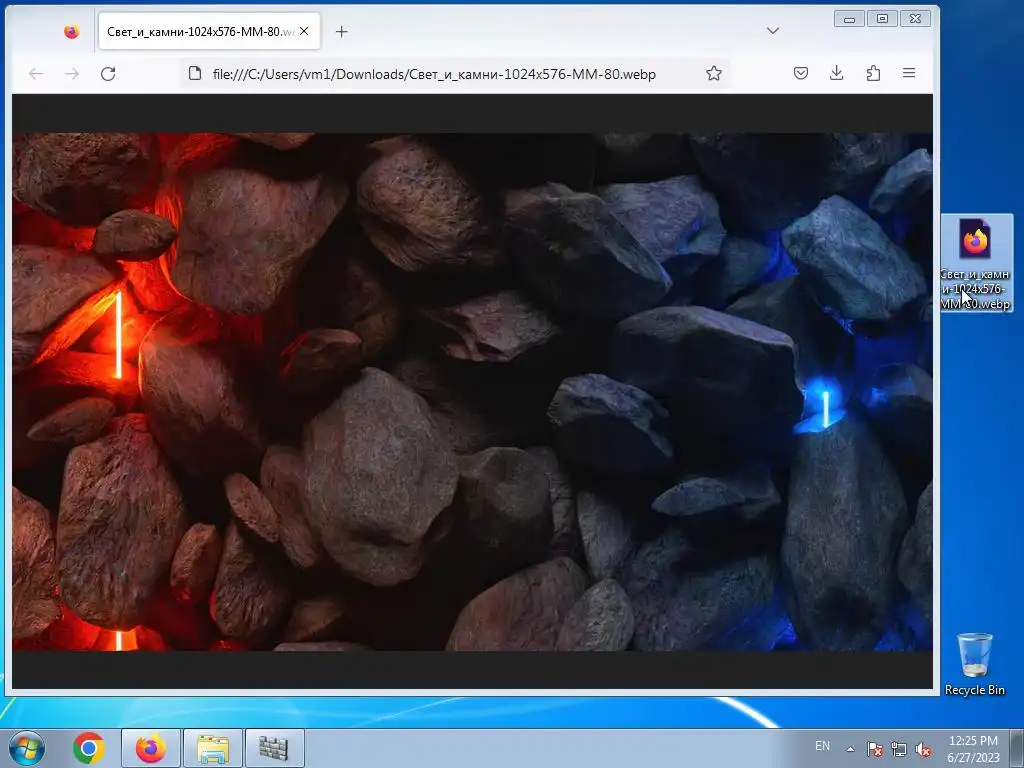Open the Windows Start menu

pyautogui.click(x=27, y=748)
